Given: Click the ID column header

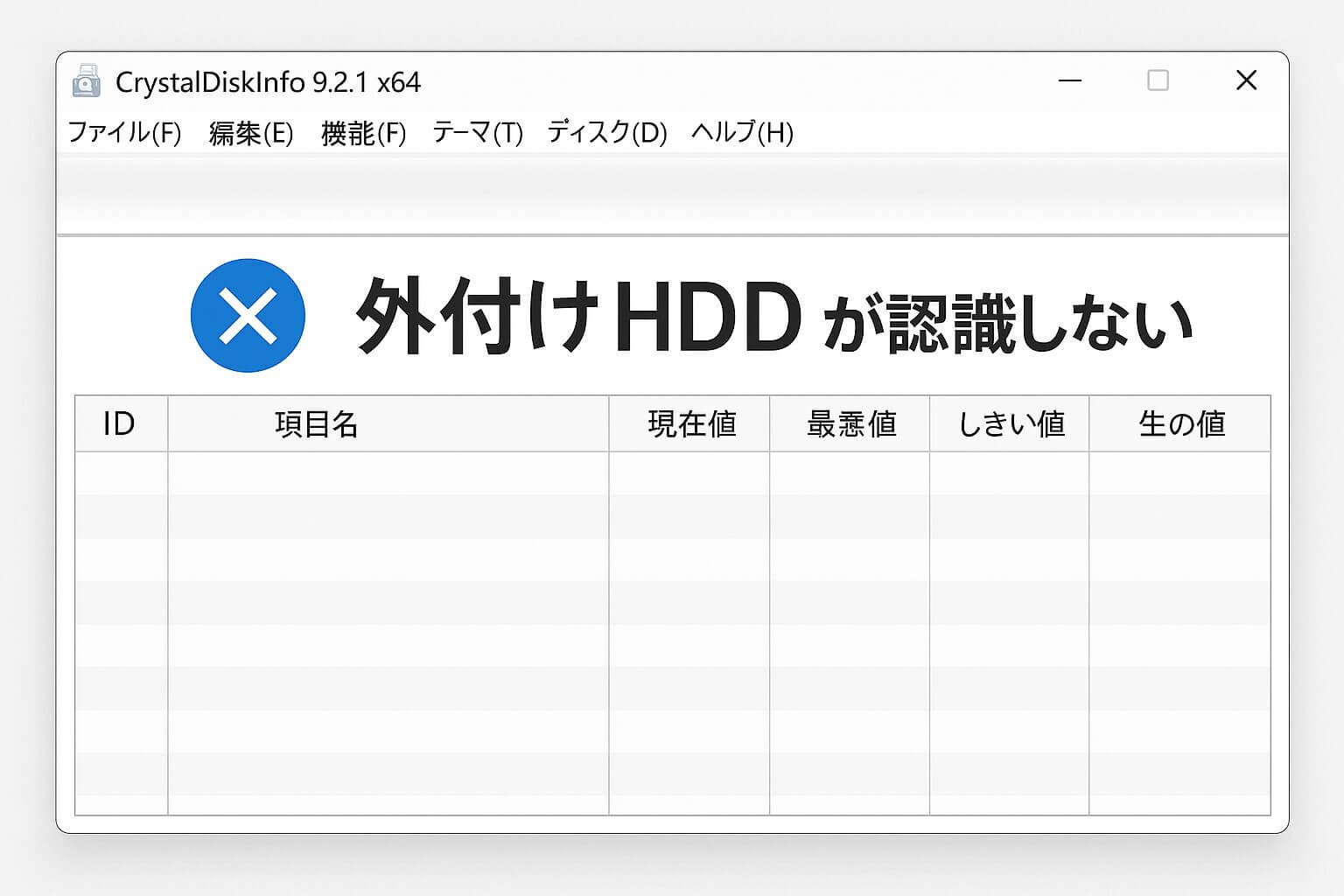Looking at the screenshot, I should pos(120,424).
